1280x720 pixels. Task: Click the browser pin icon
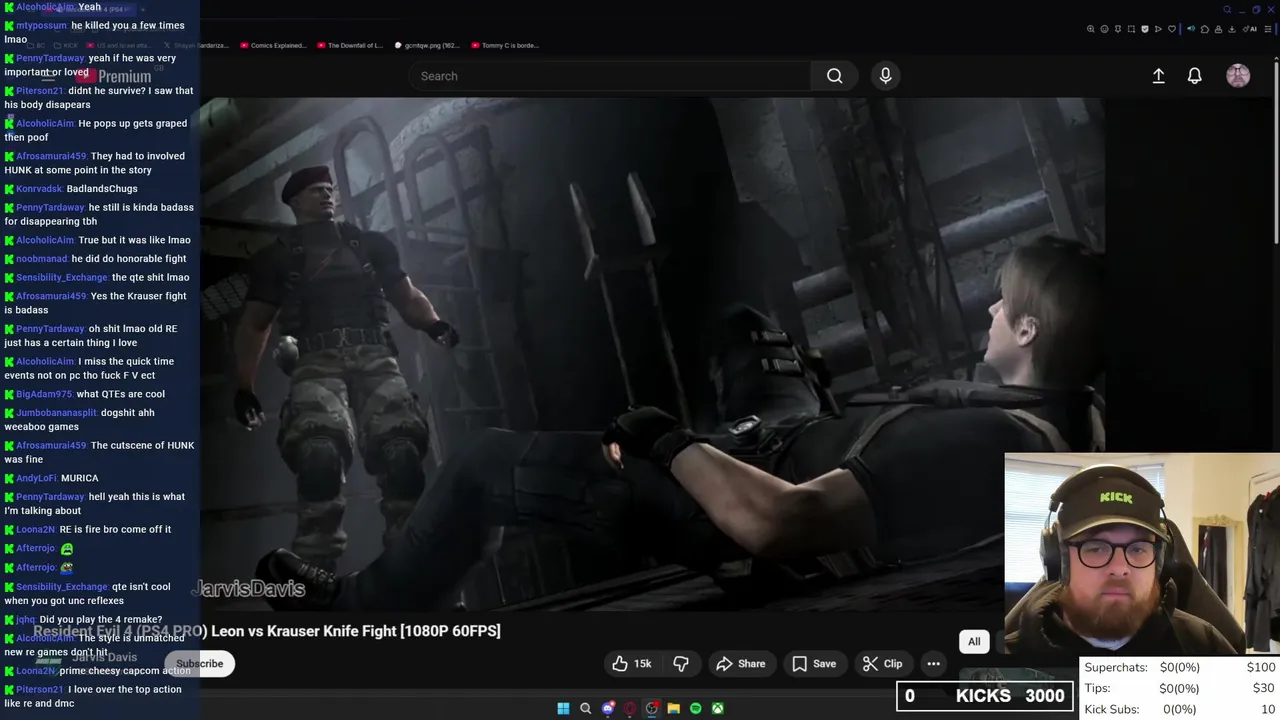[x=1118, y=29]
